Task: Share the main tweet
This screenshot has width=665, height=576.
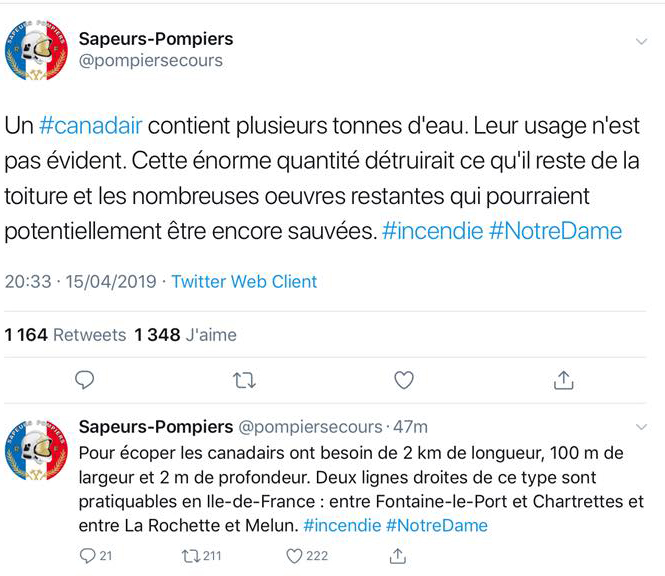Action: point(563,380)
